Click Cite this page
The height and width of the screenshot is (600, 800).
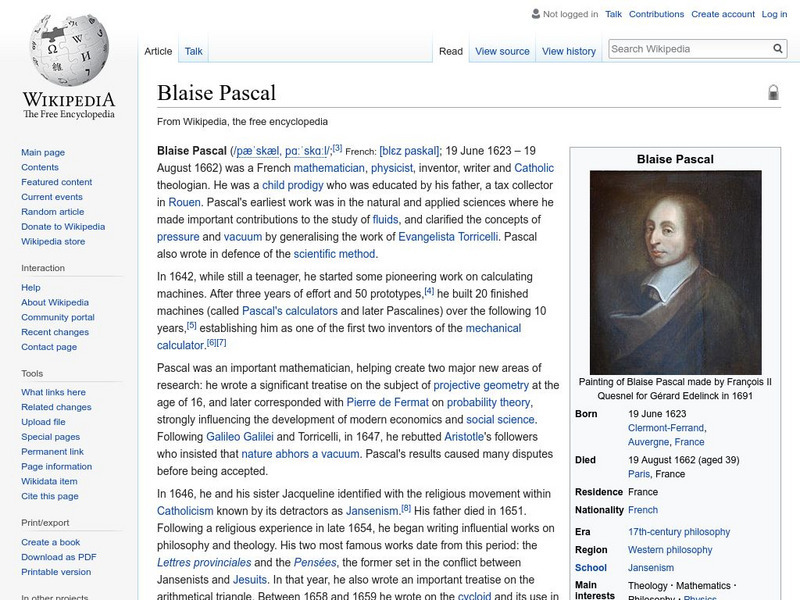tap(49, 495)
